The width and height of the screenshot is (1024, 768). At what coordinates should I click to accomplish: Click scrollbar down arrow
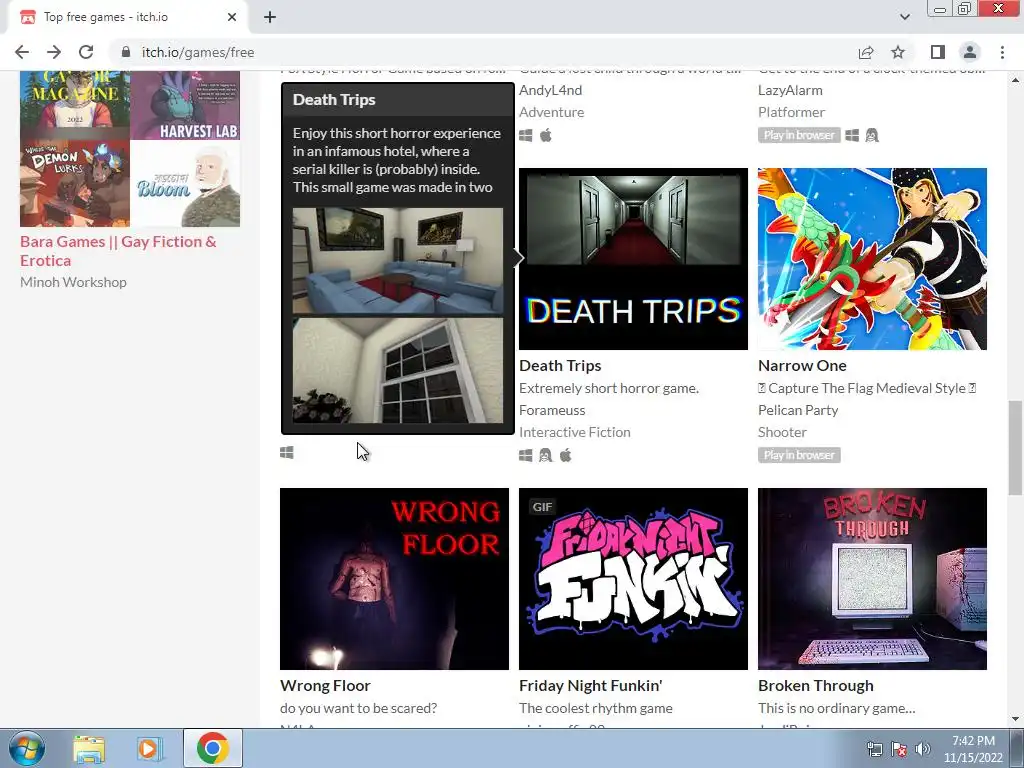[x=1016, y=719]
